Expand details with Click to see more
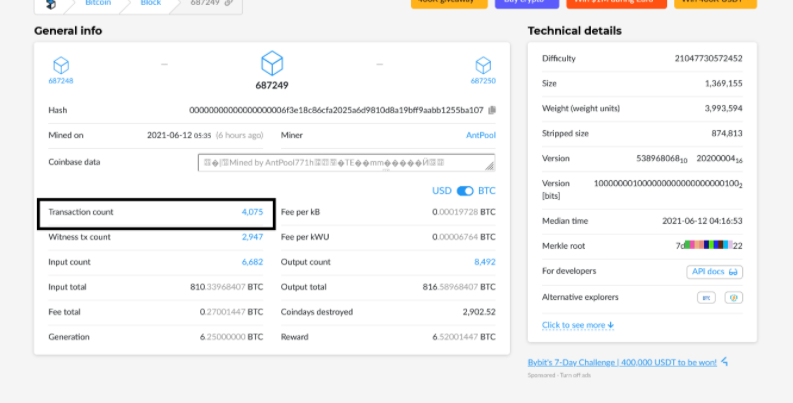This screenshot has width=793, height=403. (578, 325)
